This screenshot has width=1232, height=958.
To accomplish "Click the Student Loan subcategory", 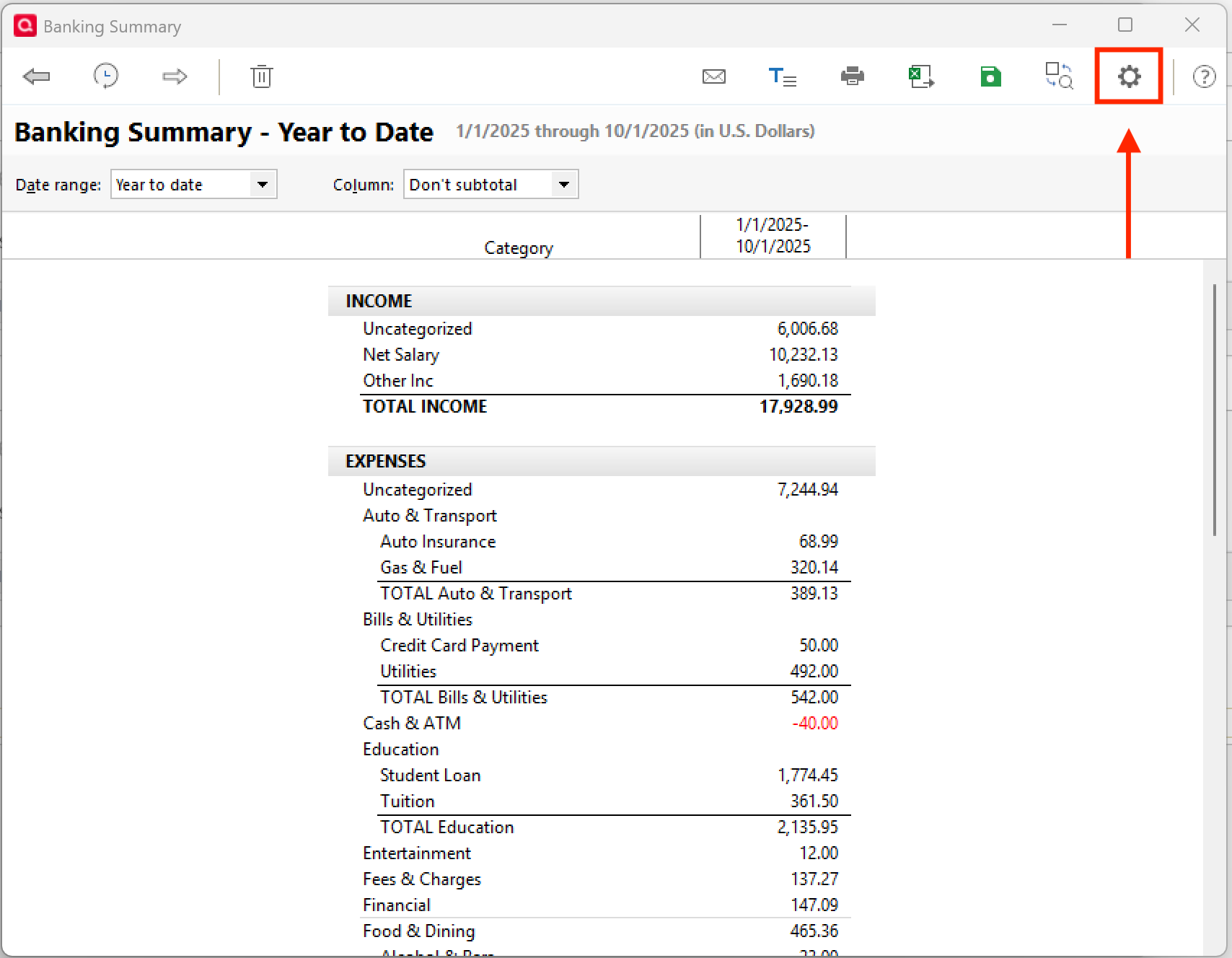I will pyautogui.click(x=431, y=775).
